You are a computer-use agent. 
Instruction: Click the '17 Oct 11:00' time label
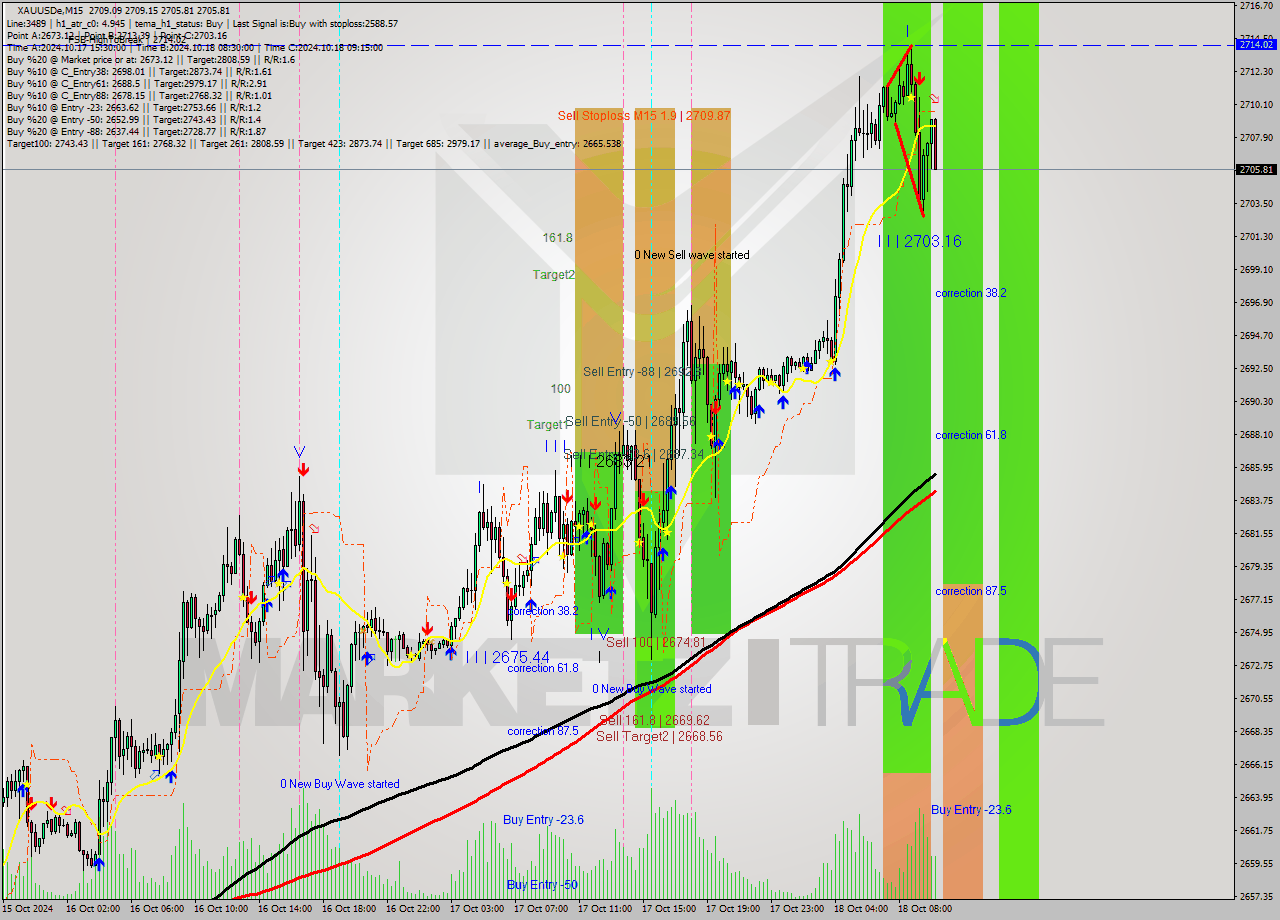click(604, 909)
